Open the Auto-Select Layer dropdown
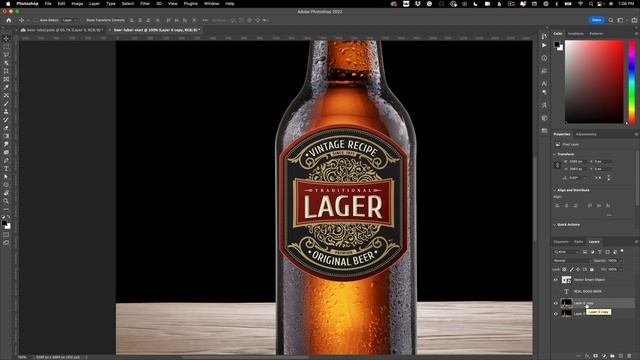The image size is (640, 360). click(x=69, y=20)
